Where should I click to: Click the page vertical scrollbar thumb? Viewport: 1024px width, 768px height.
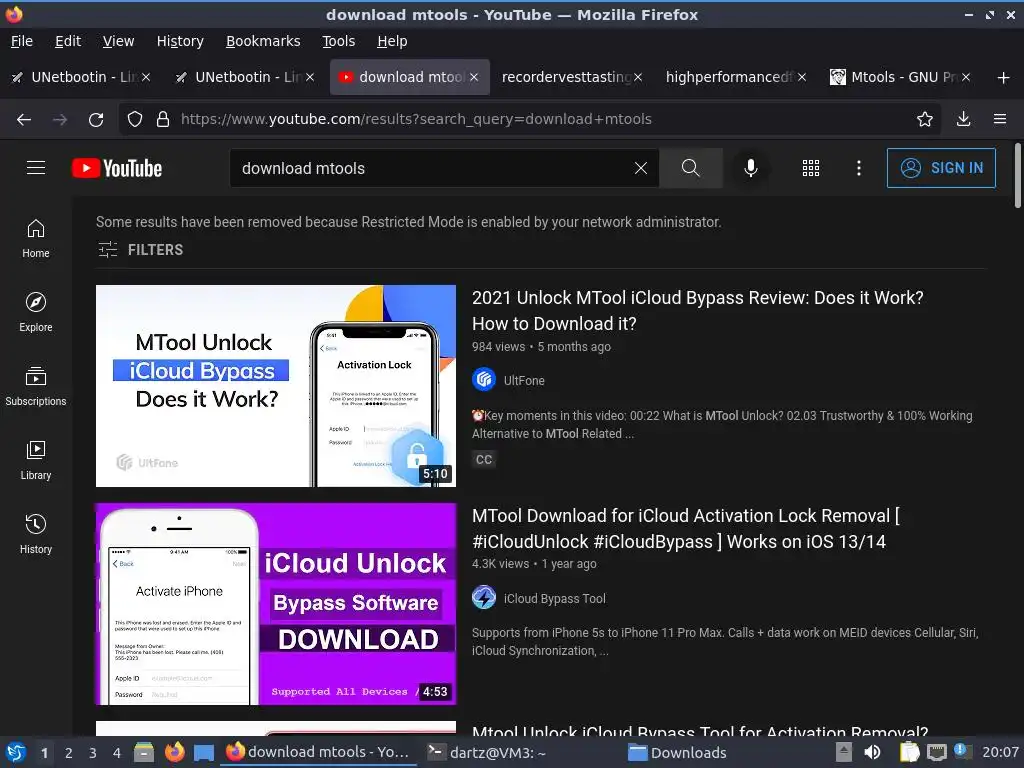pos(1017,175)
